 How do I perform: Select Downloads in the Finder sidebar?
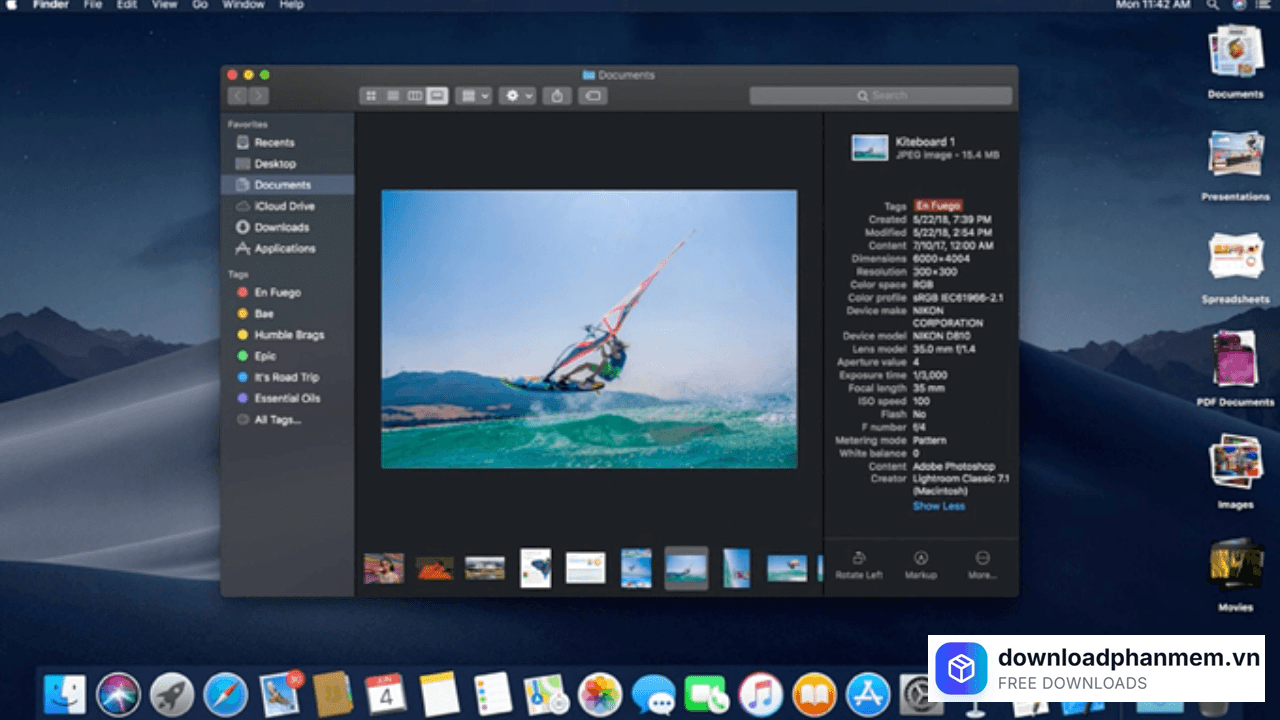[281, 227]
